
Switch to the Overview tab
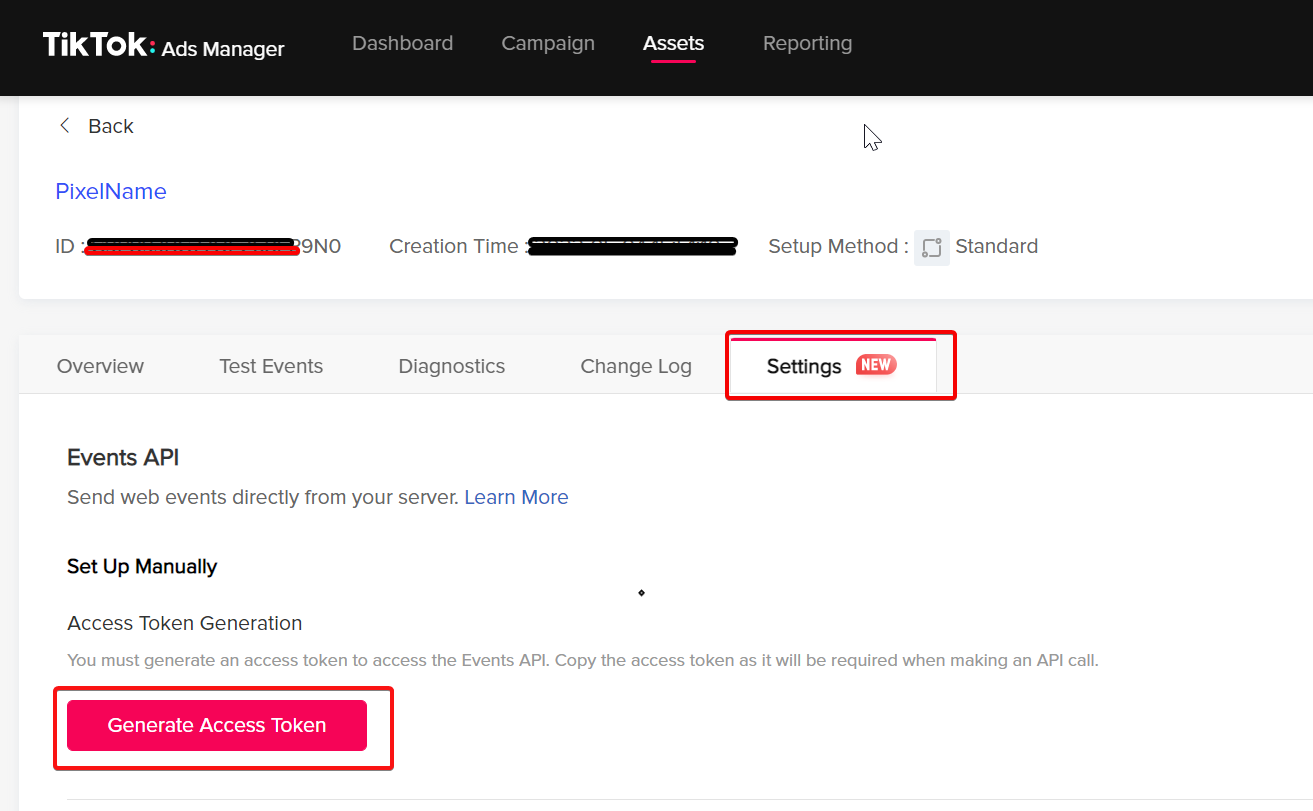(100, 366)
